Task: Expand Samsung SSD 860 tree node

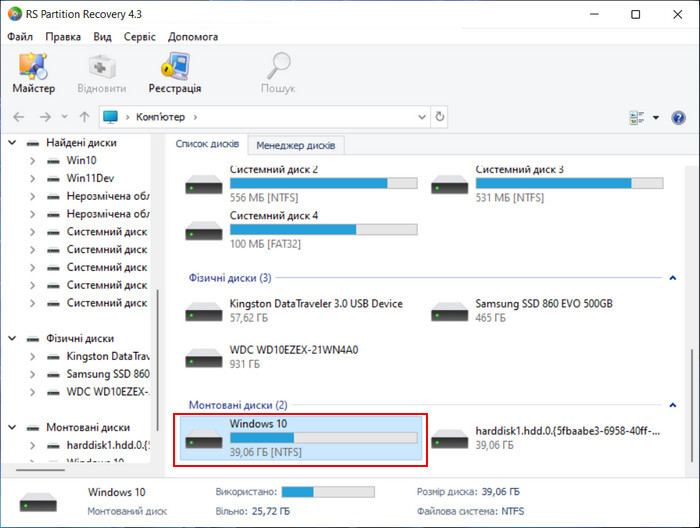Action: (32, 374)
